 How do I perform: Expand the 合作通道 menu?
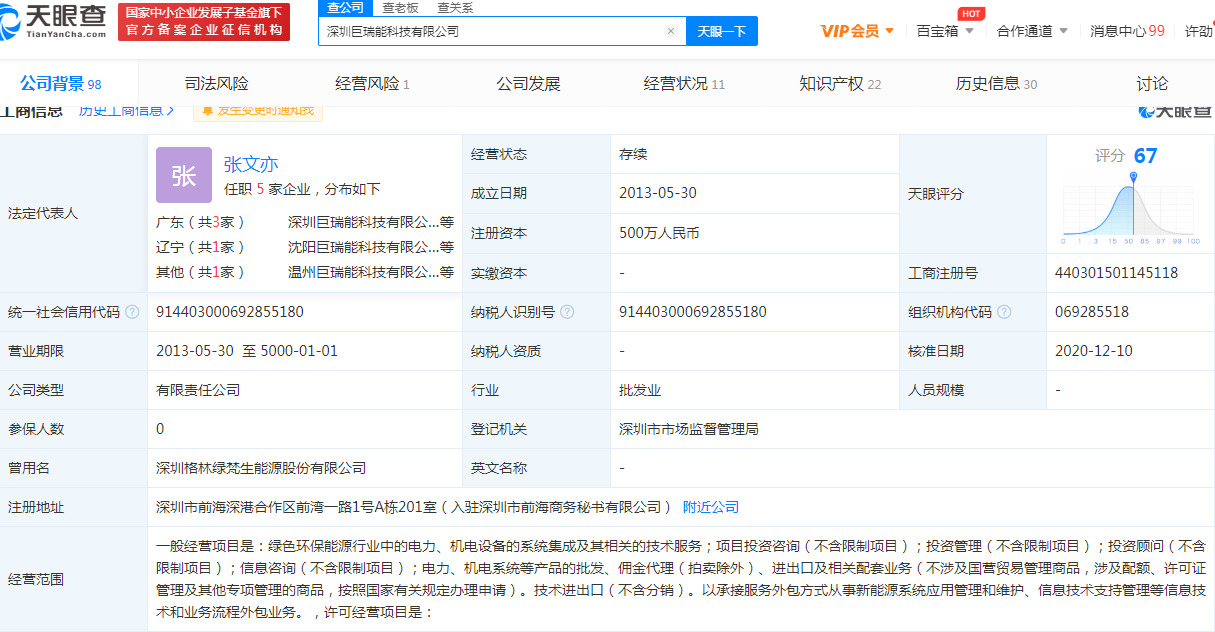1032,31
